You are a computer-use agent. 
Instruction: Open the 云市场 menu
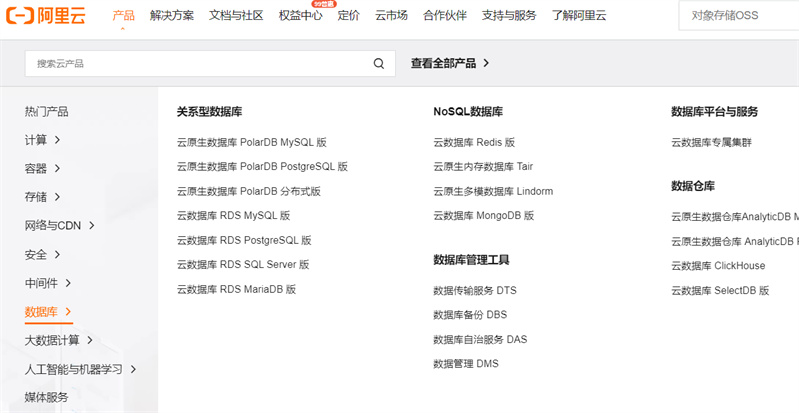pyautogui.click(x=391, y=15)
